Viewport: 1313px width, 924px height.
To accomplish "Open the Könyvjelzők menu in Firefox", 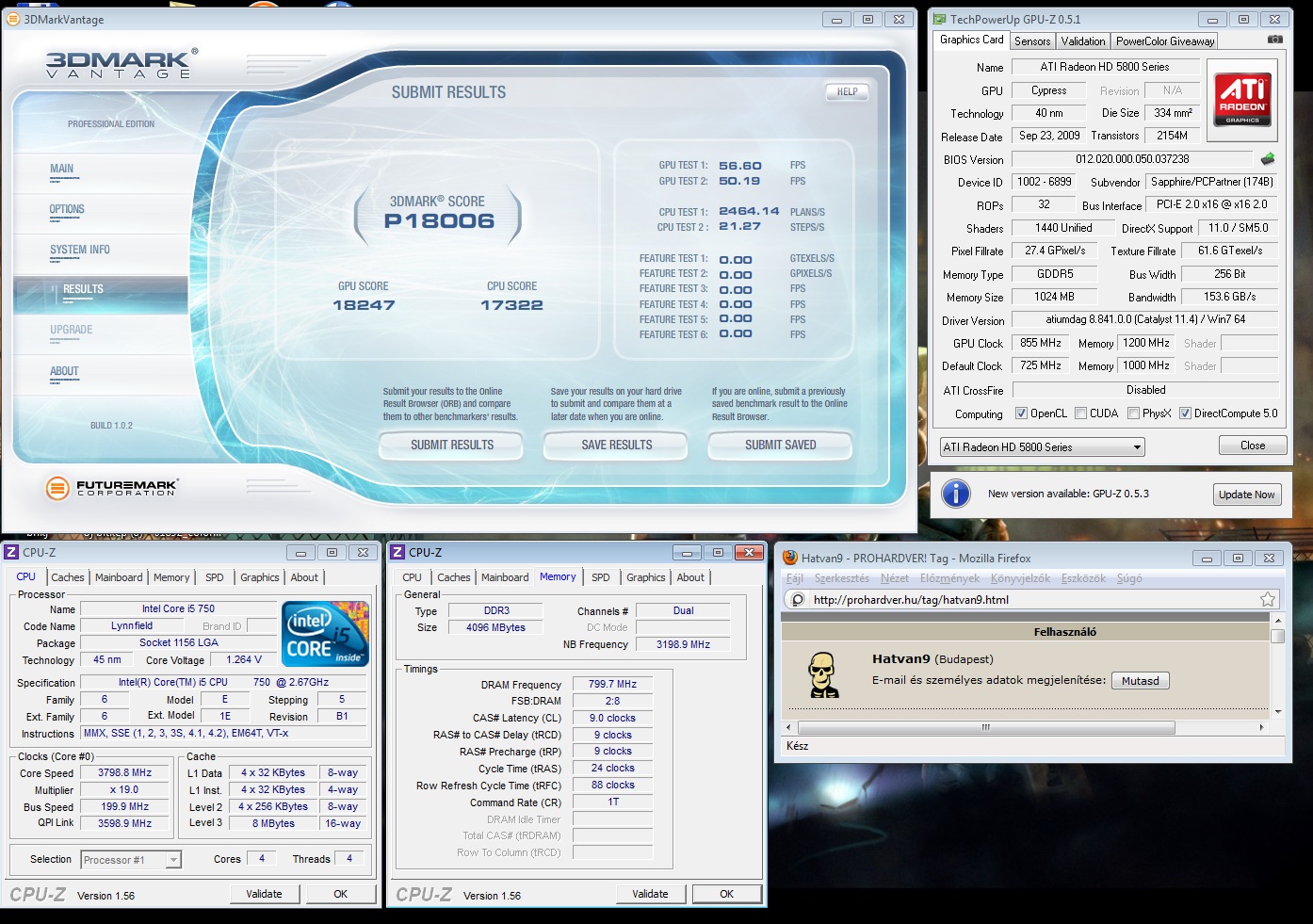I will (1020, 578).
